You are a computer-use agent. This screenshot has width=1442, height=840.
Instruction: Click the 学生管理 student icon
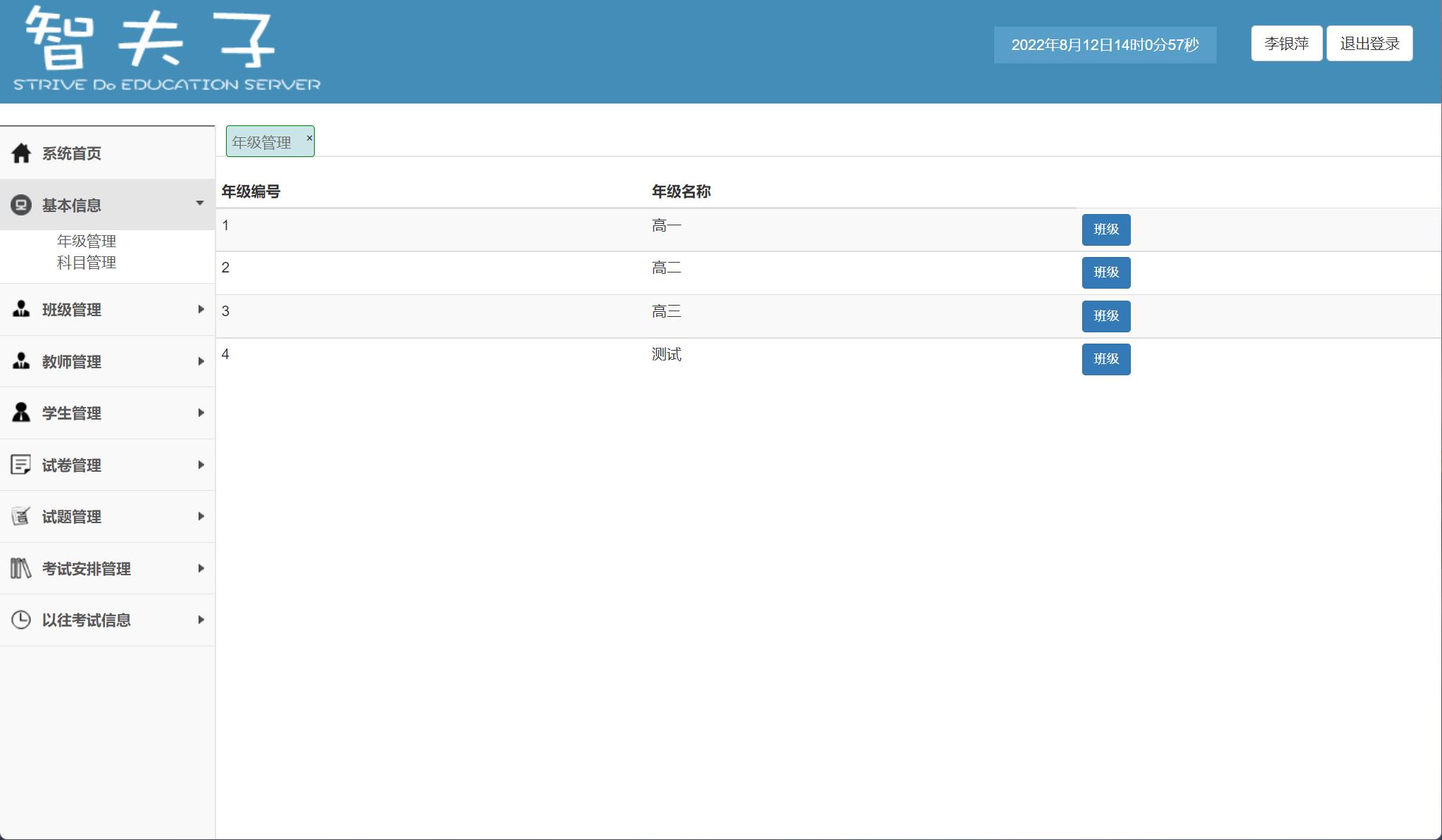point(20,413)
